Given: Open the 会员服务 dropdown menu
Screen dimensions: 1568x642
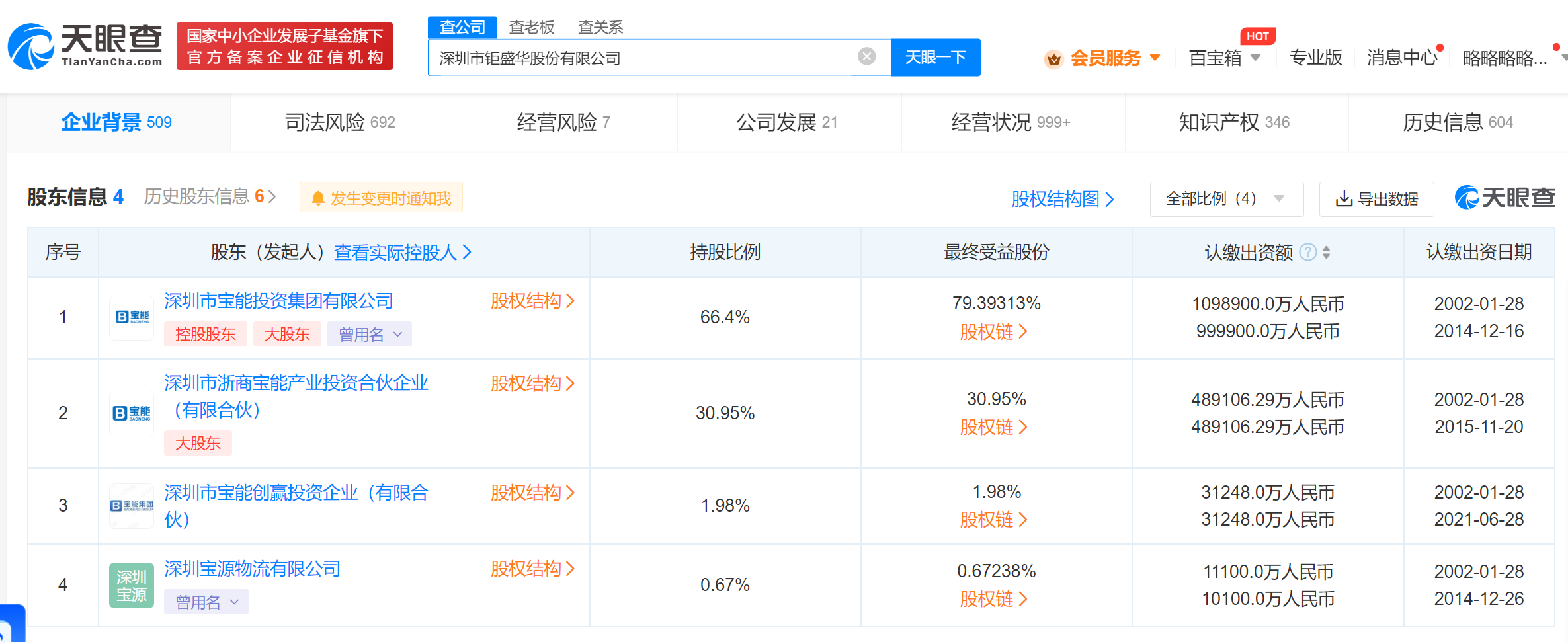Looking at the screenshot, I should (x=1155, y=58).
